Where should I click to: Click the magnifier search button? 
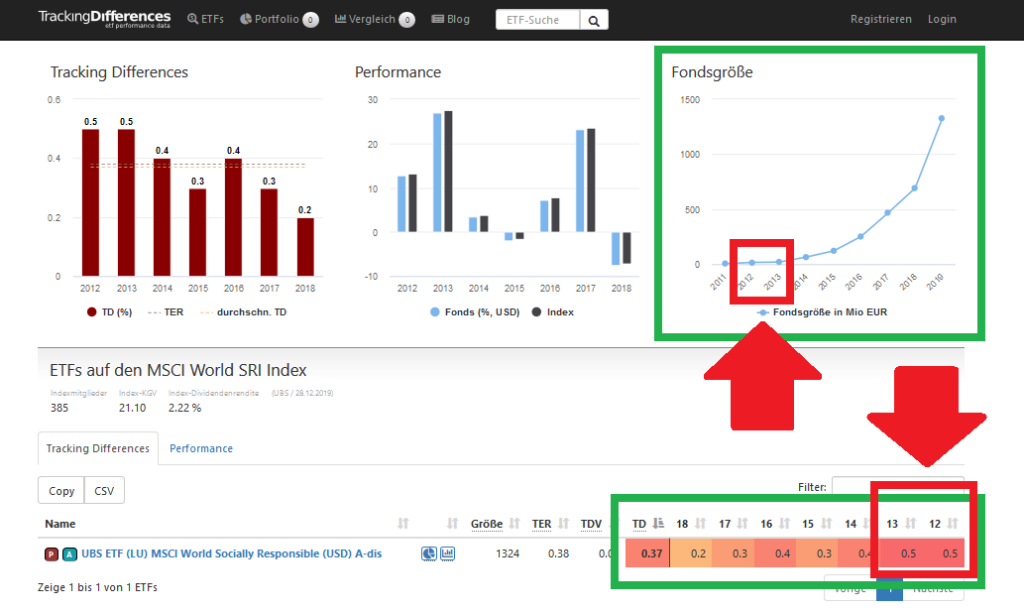(594, 20)
